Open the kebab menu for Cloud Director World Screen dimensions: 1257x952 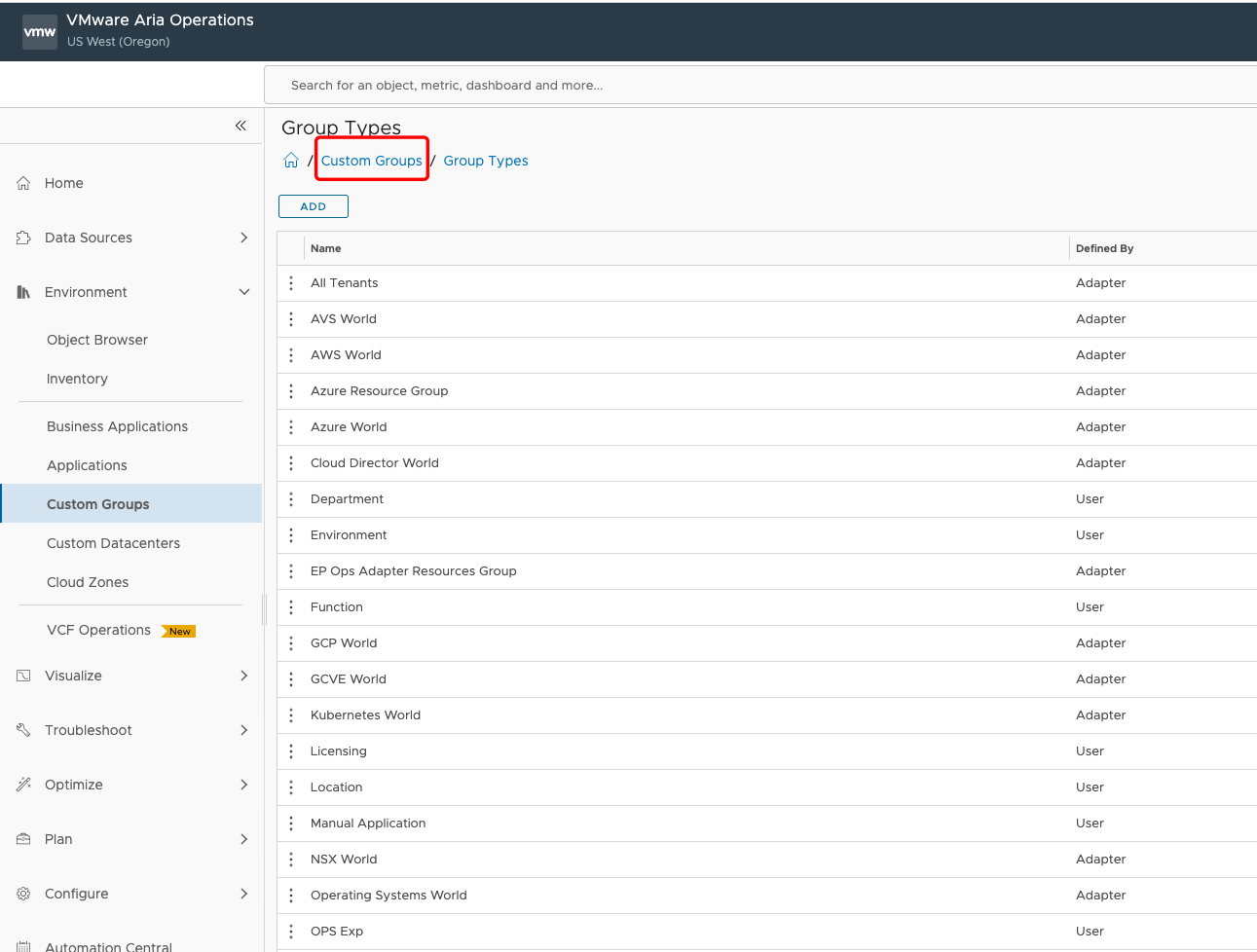pos(291,463)
